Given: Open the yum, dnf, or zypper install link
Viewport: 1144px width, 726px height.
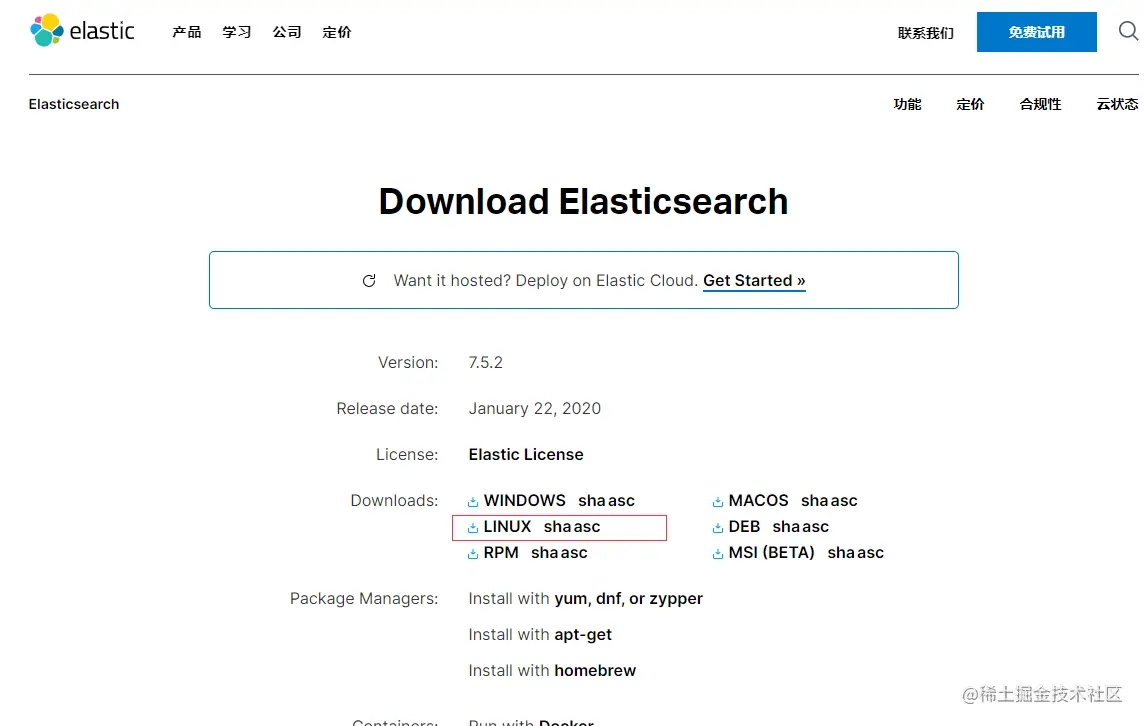Looking at the screenshot, I should coord(629,599).
